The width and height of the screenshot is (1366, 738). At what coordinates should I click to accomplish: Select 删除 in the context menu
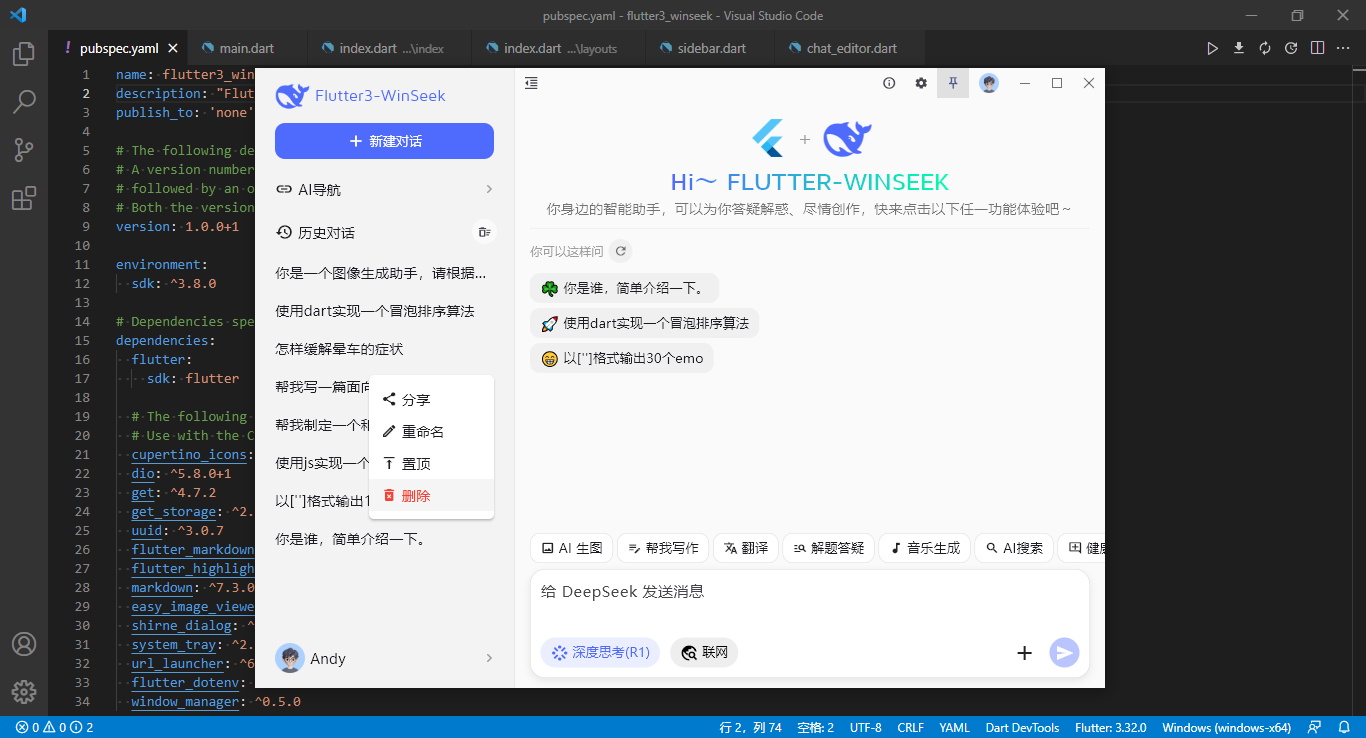point(414,494)
